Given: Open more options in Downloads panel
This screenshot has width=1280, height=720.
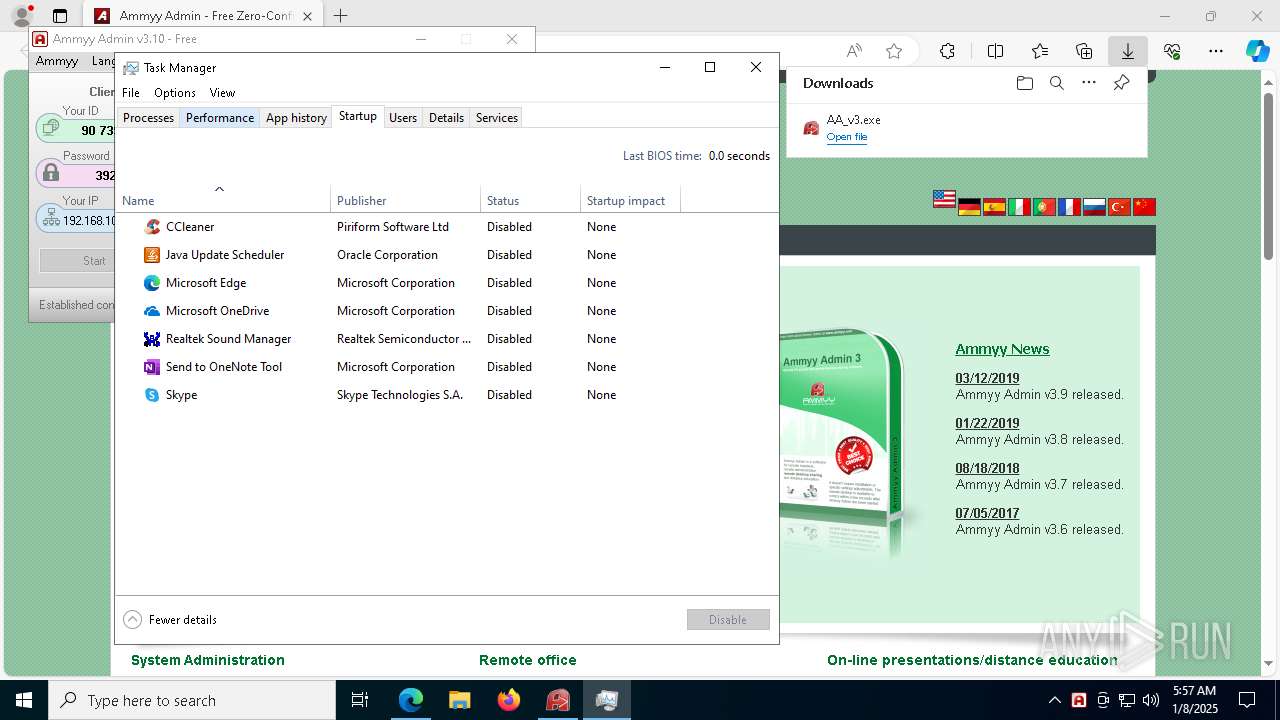Looking at the screenshot, I should 1089,83.
